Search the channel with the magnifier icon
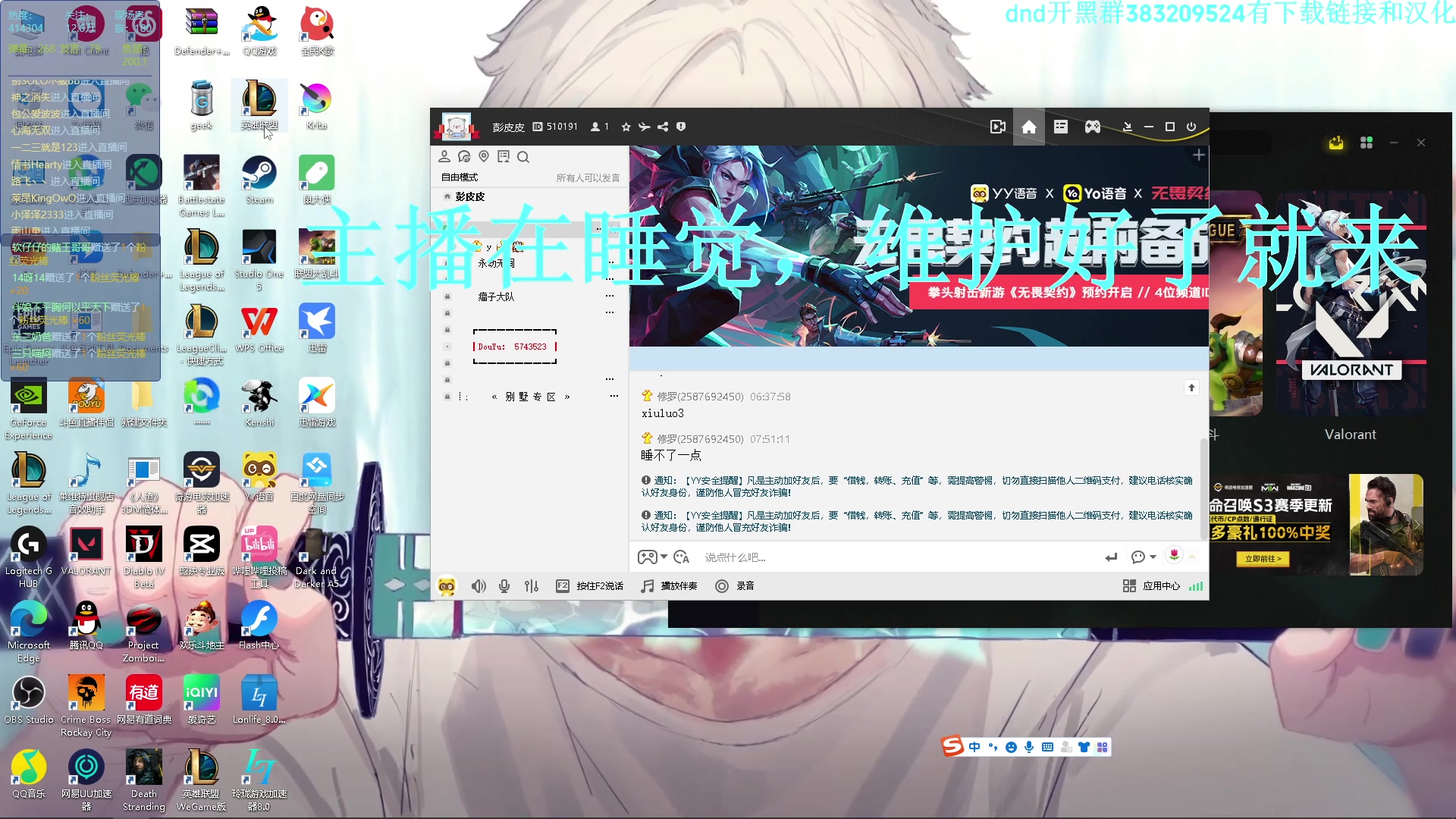This screenshot has width=1456, height=819. (x=523, y=157)
